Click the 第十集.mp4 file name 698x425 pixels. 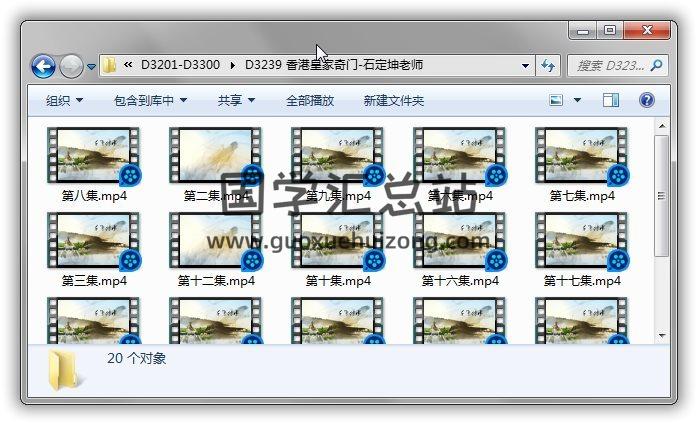[338, 281]
